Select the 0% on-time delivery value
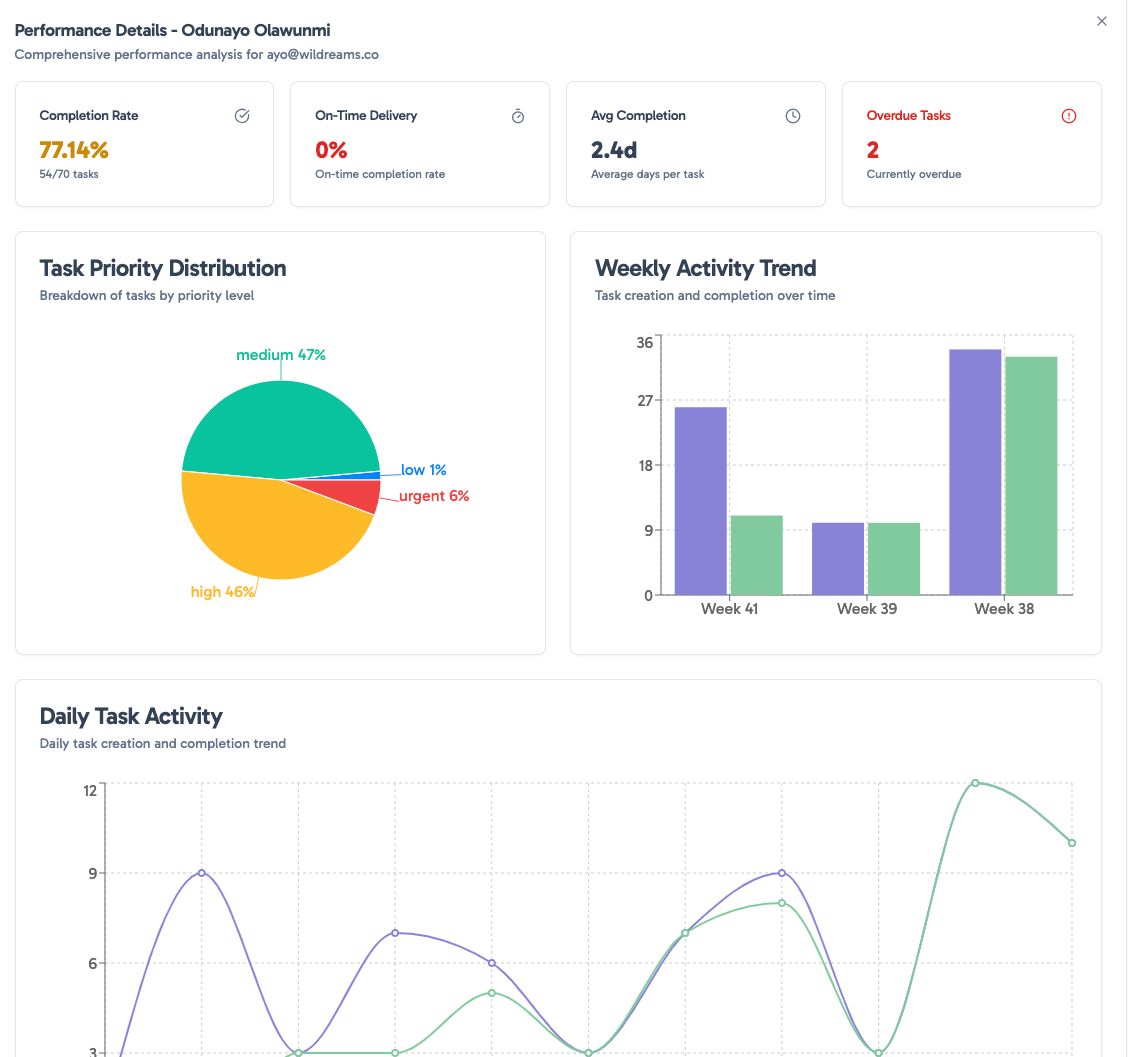 tap(331, 150)
